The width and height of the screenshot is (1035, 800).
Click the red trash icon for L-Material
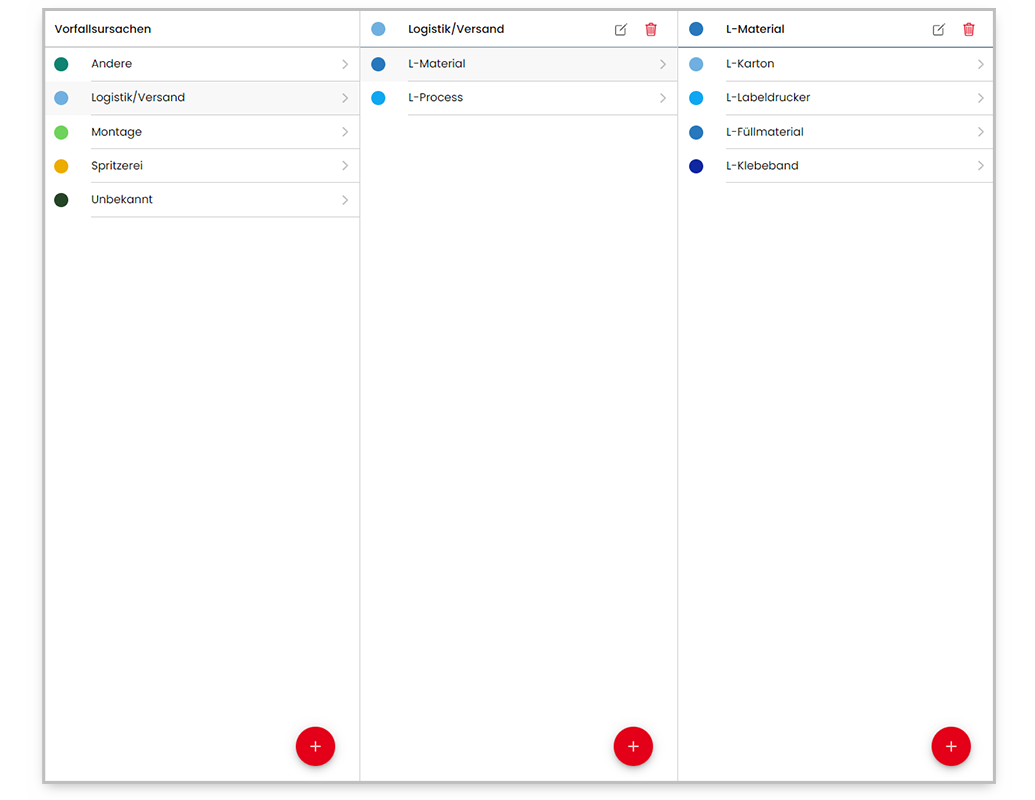pyautogui.click(x=968, y=30)
